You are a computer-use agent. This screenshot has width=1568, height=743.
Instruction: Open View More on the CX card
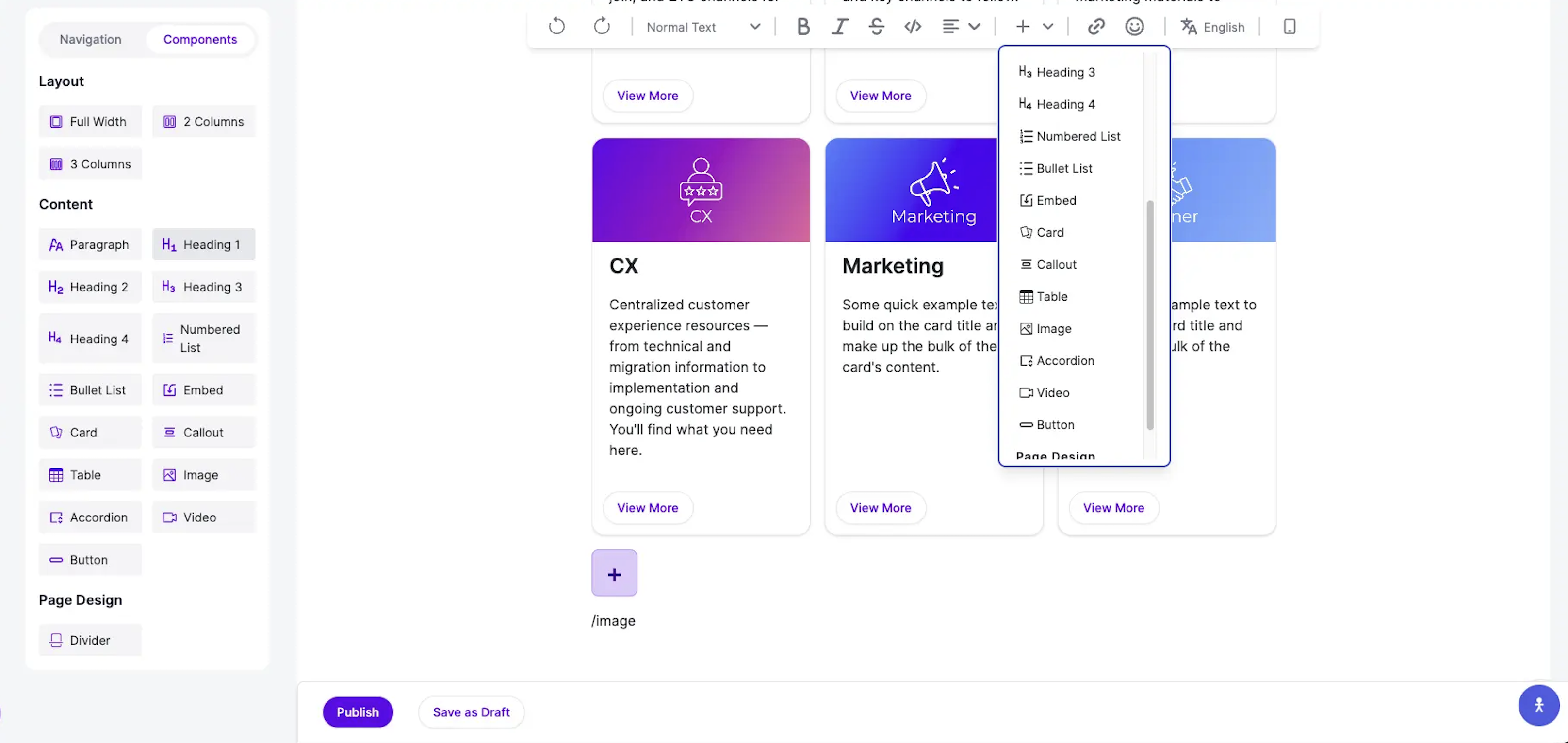point(648,508)
